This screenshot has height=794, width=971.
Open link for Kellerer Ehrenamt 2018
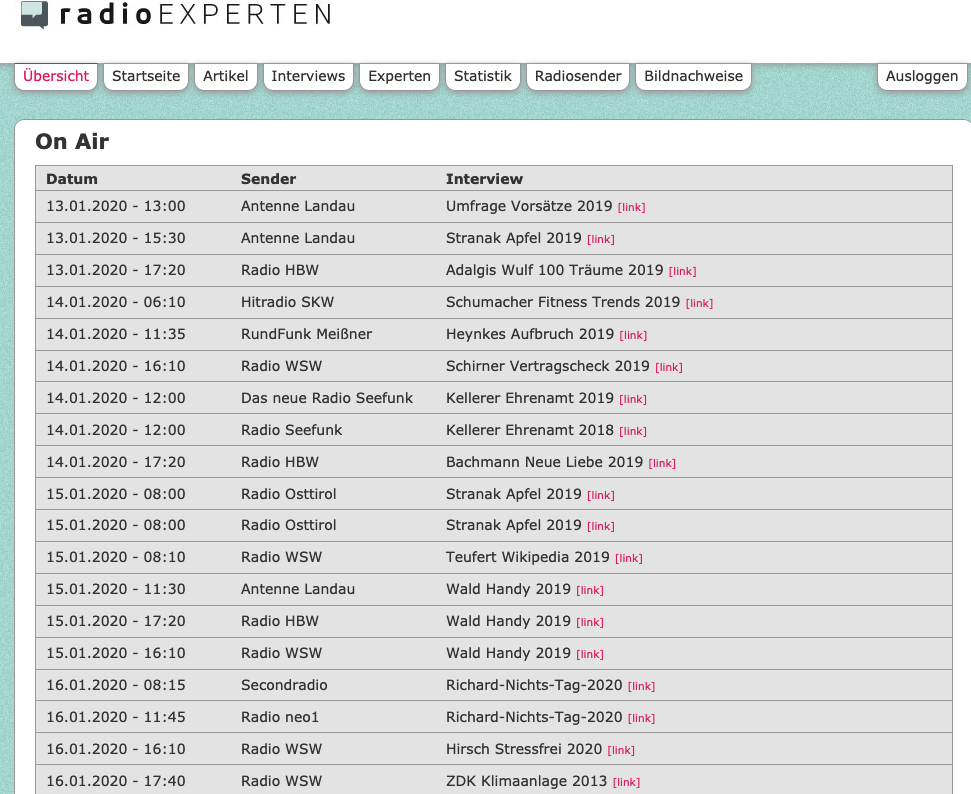(x=633, y=432)
